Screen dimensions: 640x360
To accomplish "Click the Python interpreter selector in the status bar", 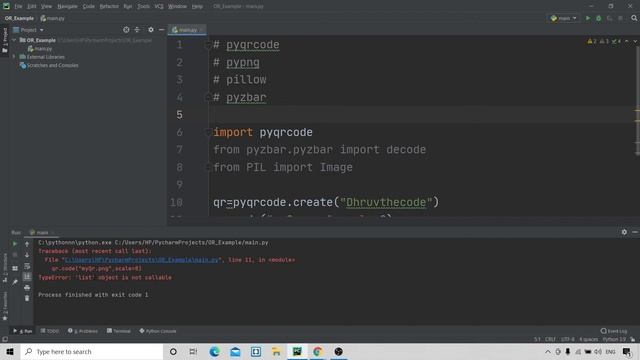I will (614, 339).
